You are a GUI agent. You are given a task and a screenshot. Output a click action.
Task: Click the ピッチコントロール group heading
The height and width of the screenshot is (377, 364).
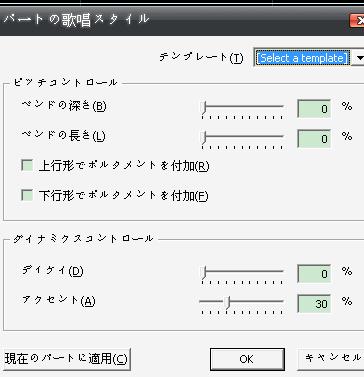65,83
